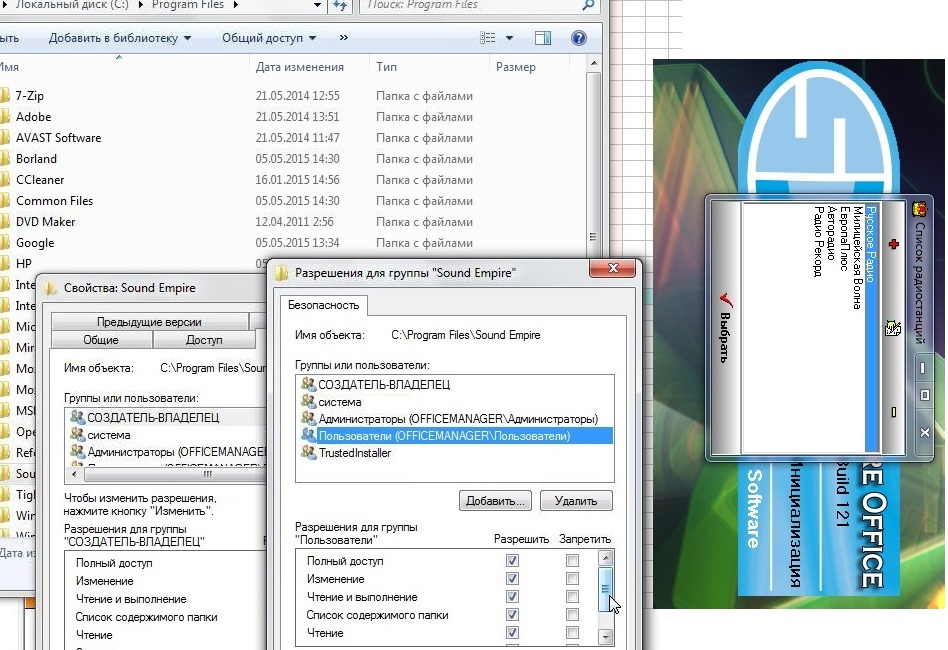
Task: Click the refresh arrows beside address bar
Action: pyautogui.click(x=339, y=5)
